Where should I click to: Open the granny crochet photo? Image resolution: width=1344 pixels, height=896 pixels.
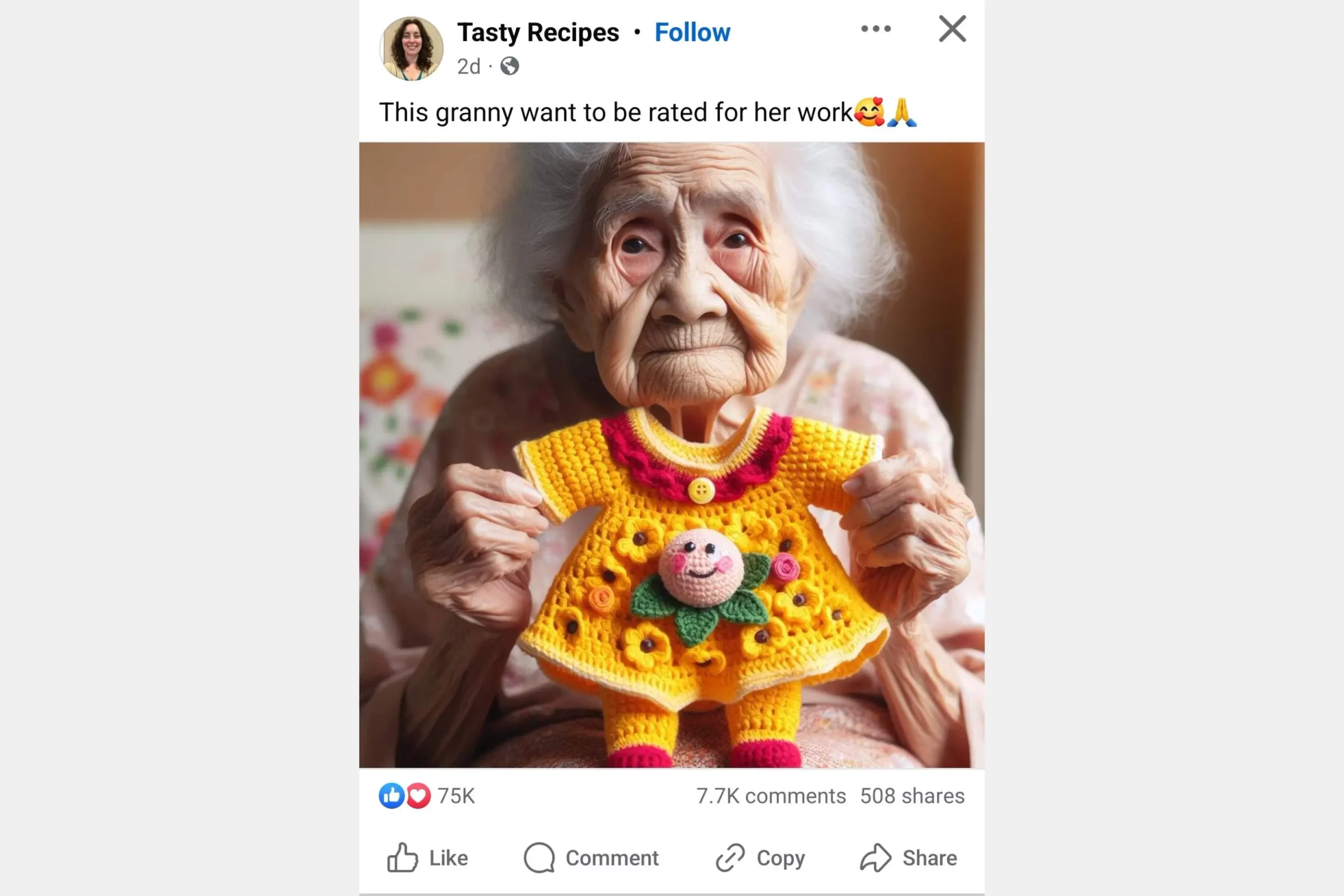(671, 454)
